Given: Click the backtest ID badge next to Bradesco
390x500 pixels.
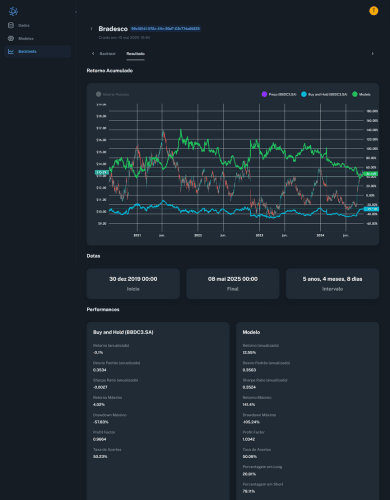Looking at the screenshot, I should 165,29.
